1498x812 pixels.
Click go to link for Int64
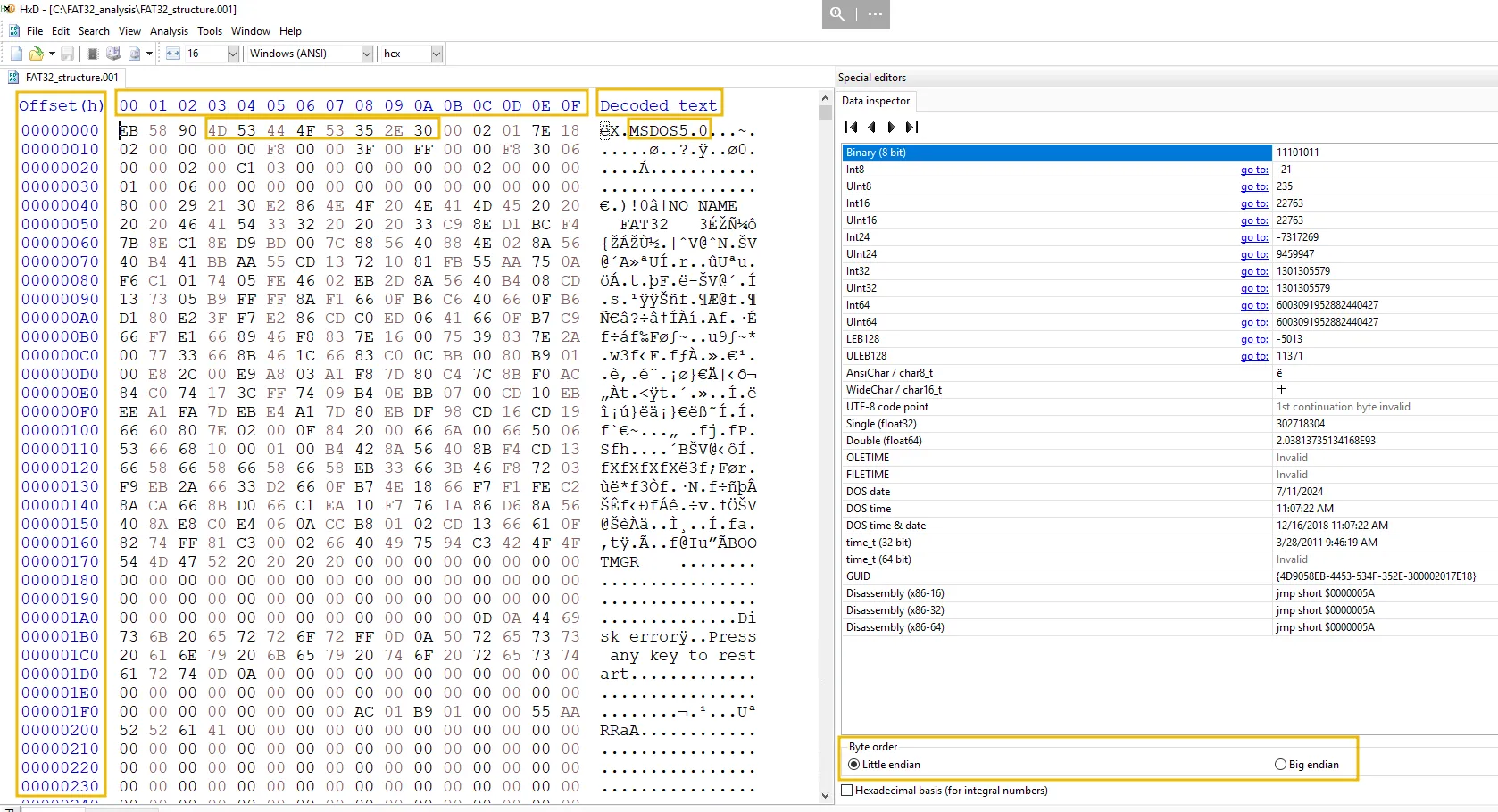pos(1254,305)
